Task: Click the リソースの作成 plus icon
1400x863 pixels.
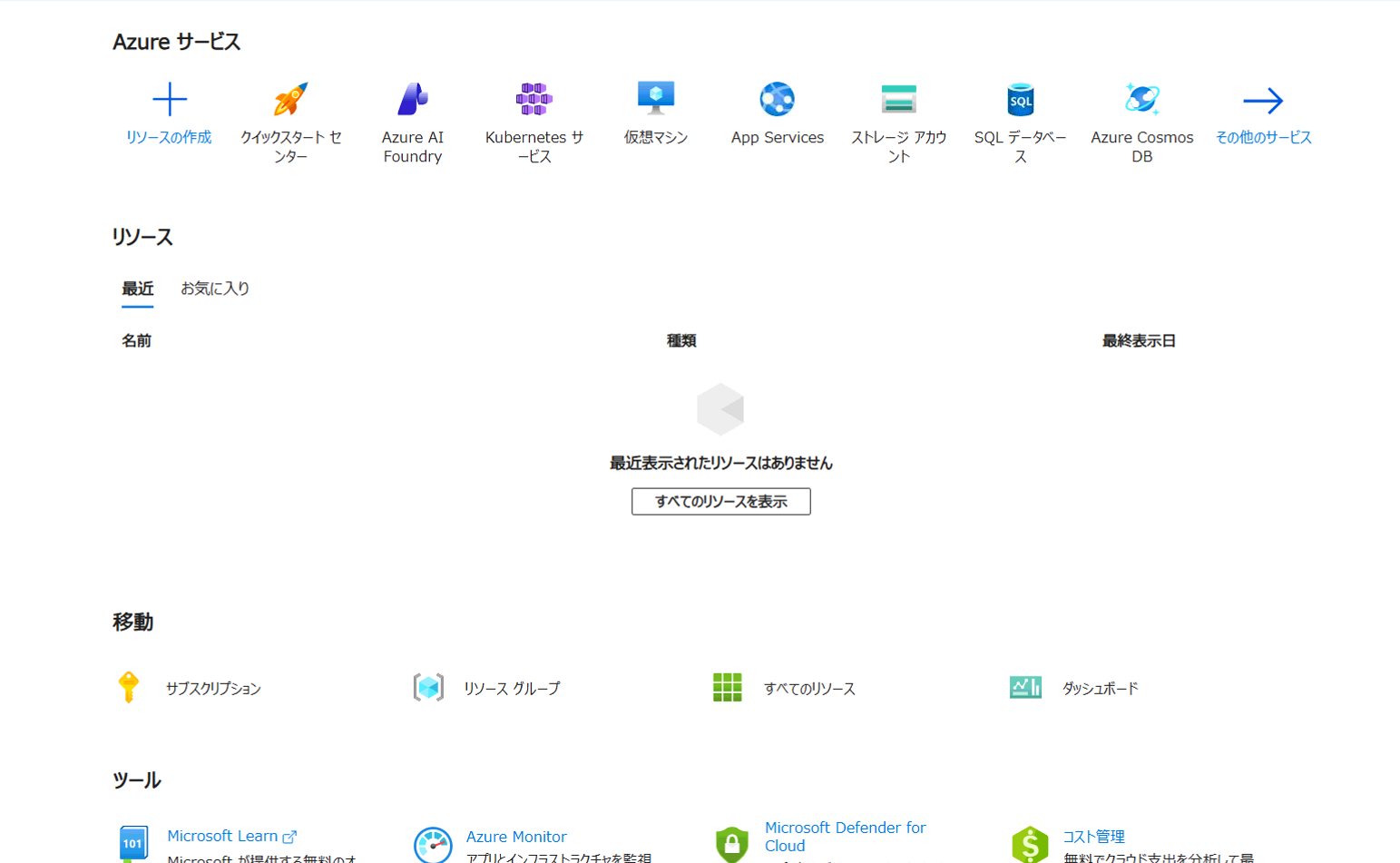Action: coord(169,100)
